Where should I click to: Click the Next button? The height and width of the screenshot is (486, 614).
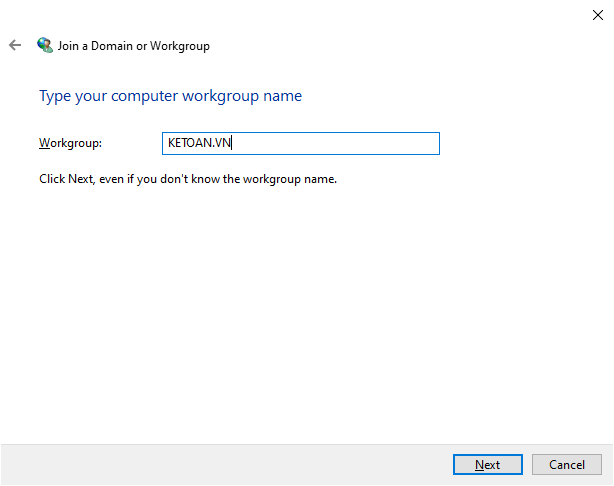tap(488, 464)
